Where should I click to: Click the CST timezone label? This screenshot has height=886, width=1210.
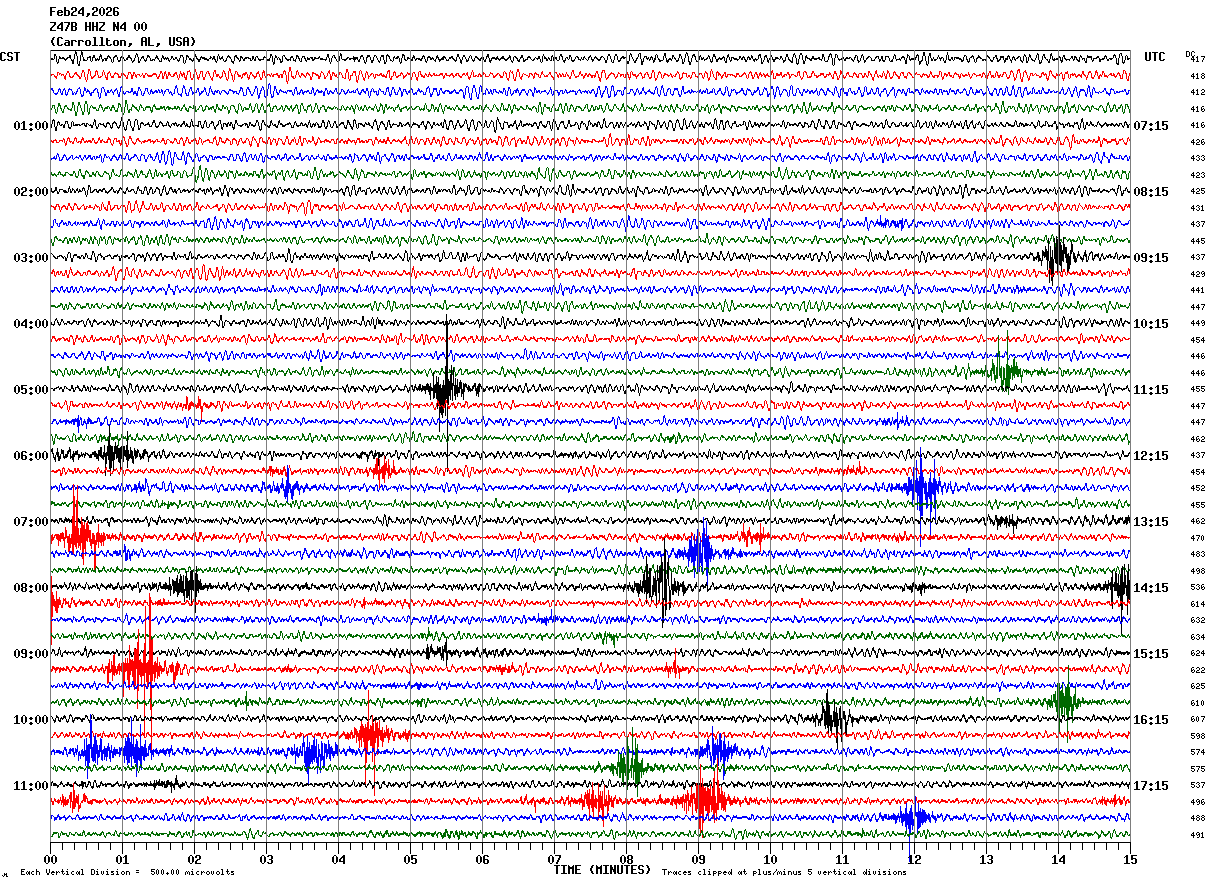(10, 57)
